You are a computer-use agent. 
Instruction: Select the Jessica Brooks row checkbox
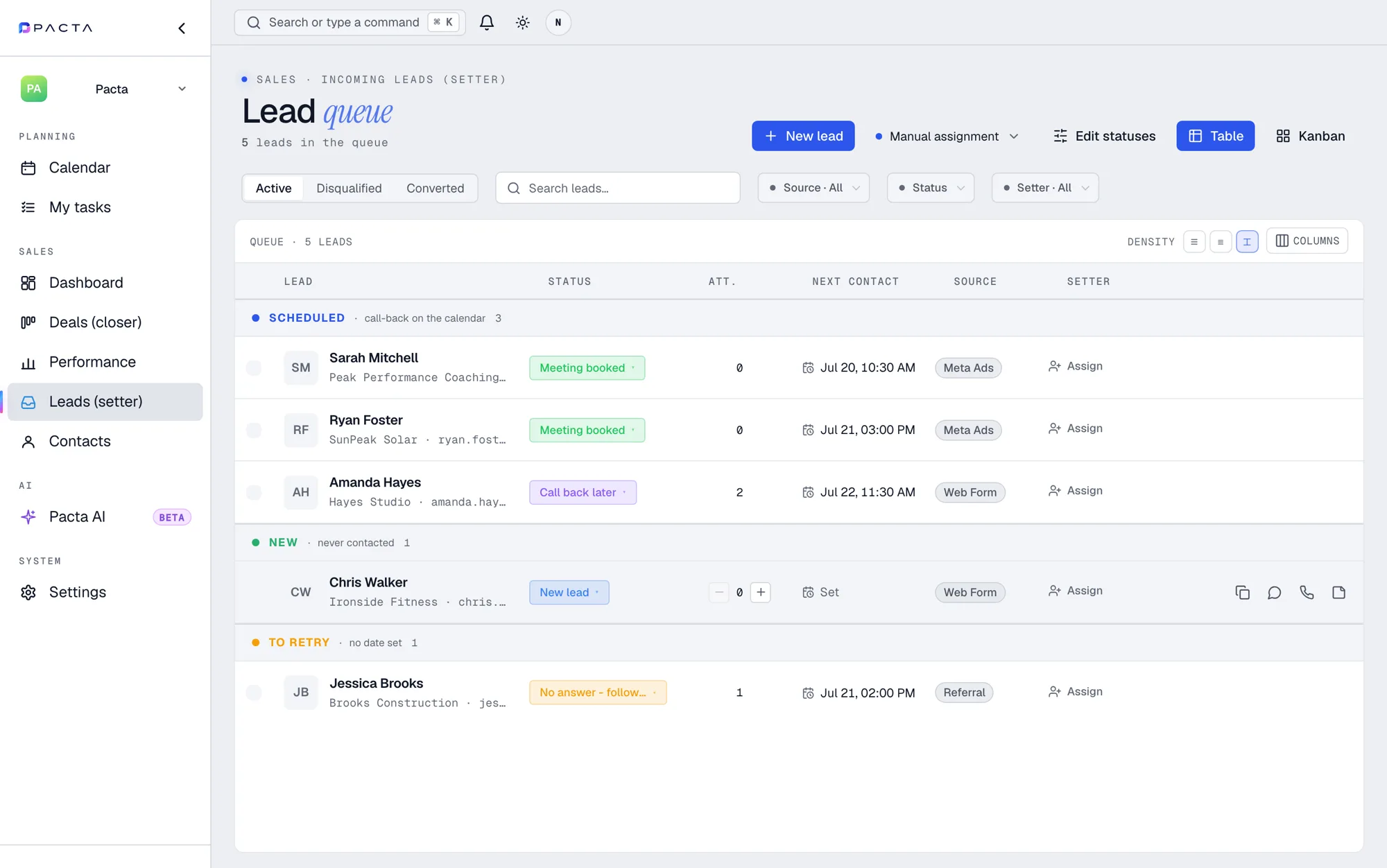[x=254, y=693]
